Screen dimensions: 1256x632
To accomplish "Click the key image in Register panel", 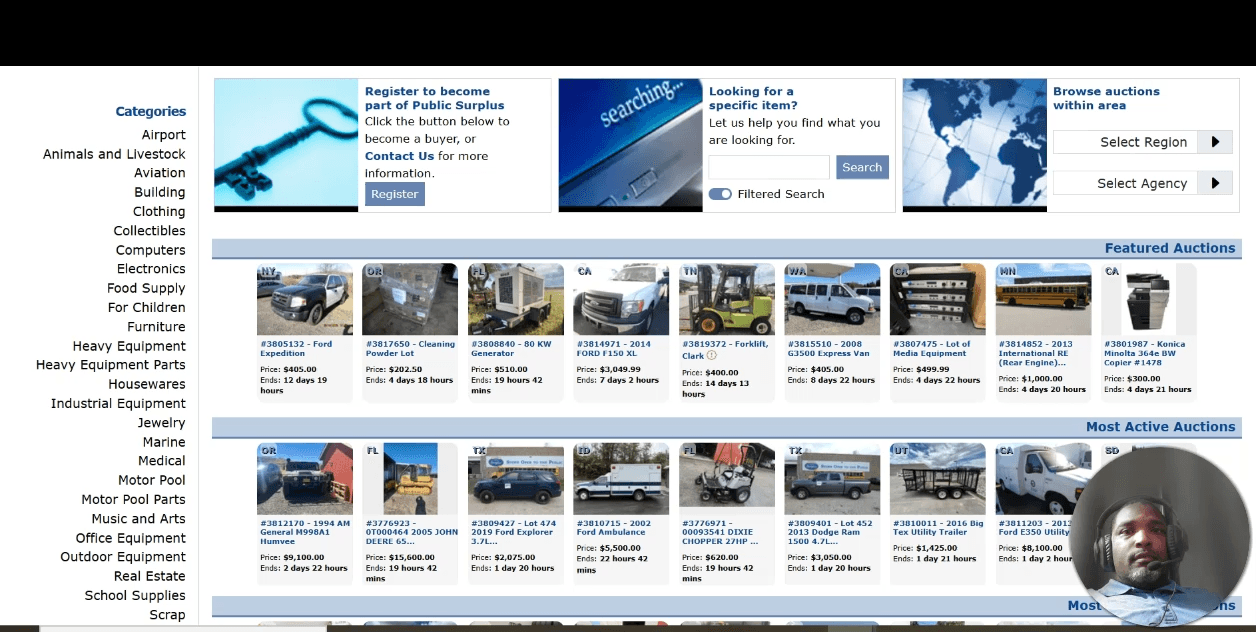I will [x=286, y=143].
